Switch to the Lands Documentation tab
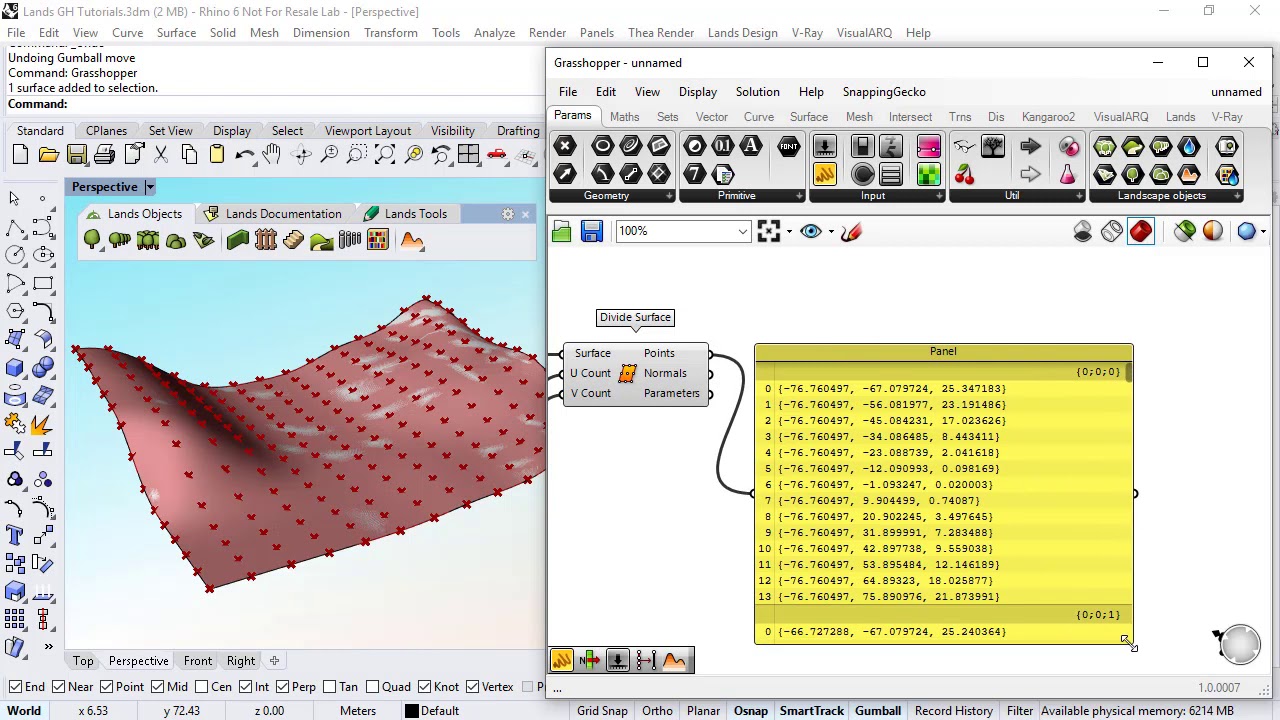 pos(273,214)
